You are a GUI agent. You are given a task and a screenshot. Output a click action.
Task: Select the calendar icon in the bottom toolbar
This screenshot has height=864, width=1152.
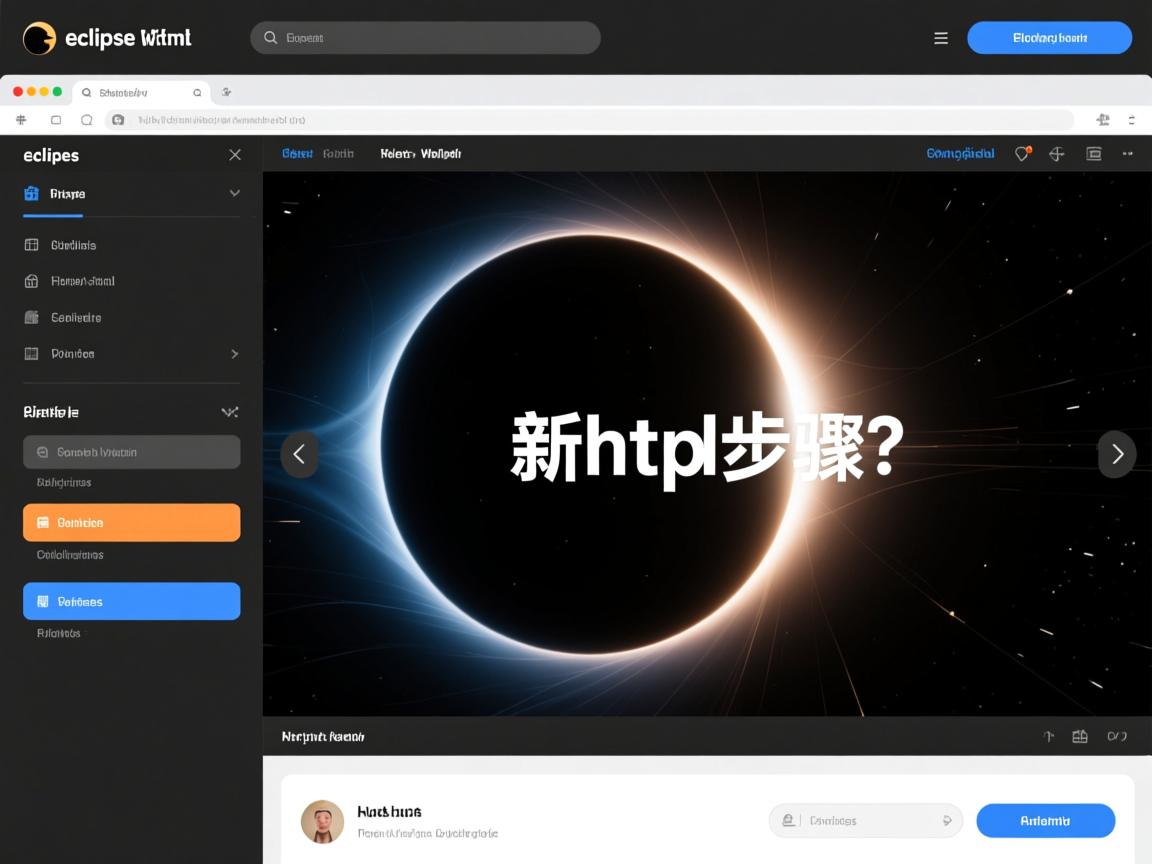tap(1080, 735)
